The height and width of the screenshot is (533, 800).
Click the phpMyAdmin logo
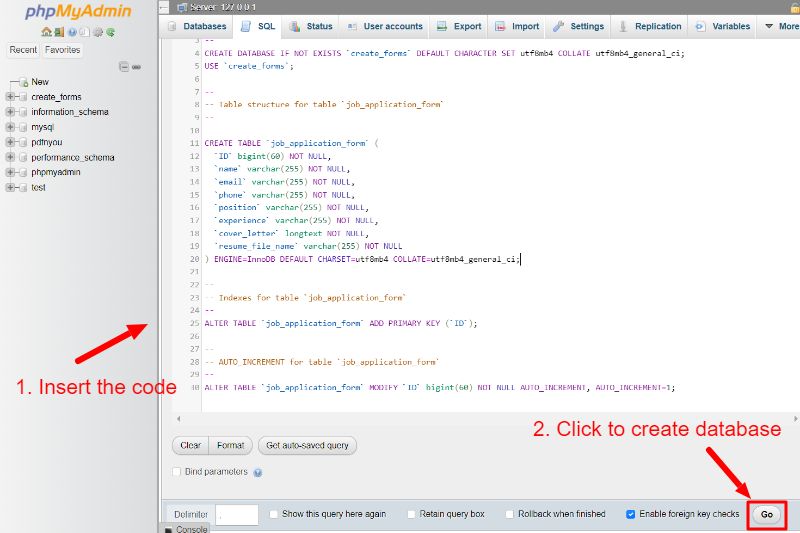click(78, 11)
